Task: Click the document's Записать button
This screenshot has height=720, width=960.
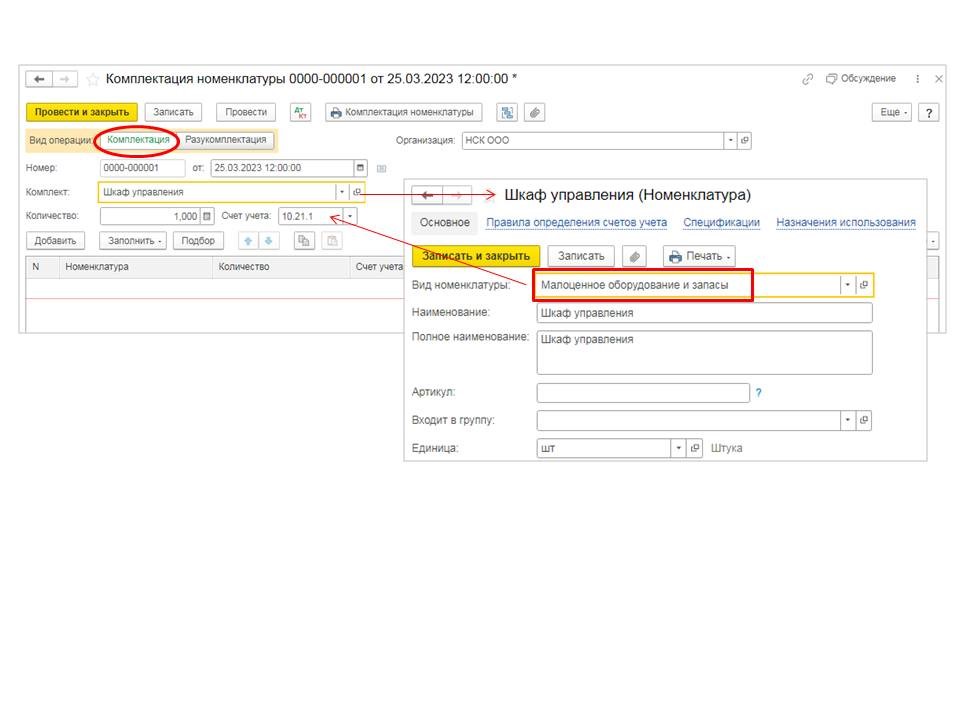Action: click(173, 112)
